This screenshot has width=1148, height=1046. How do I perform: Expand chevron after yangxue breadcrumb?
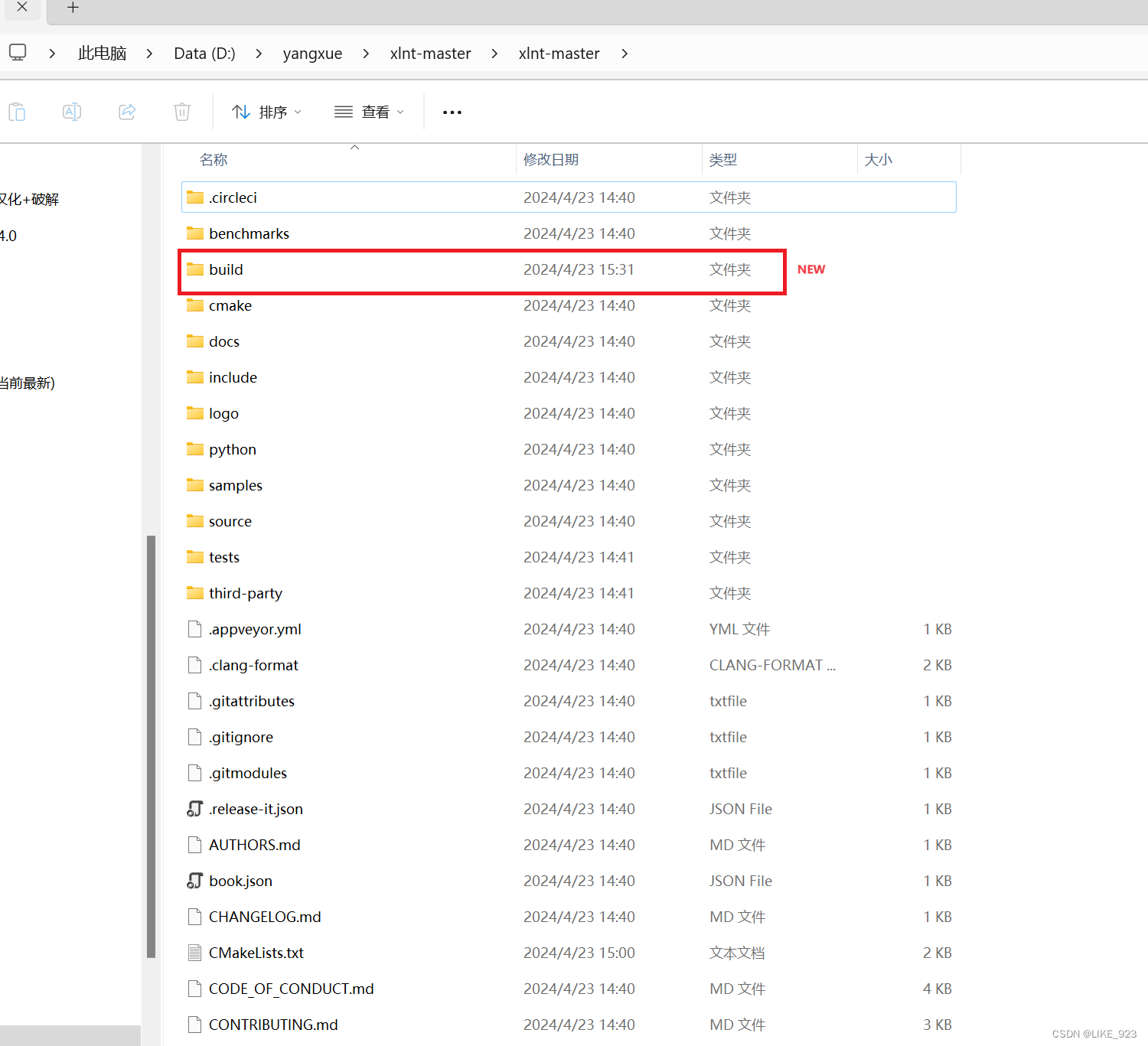click(x=366, y=54)
